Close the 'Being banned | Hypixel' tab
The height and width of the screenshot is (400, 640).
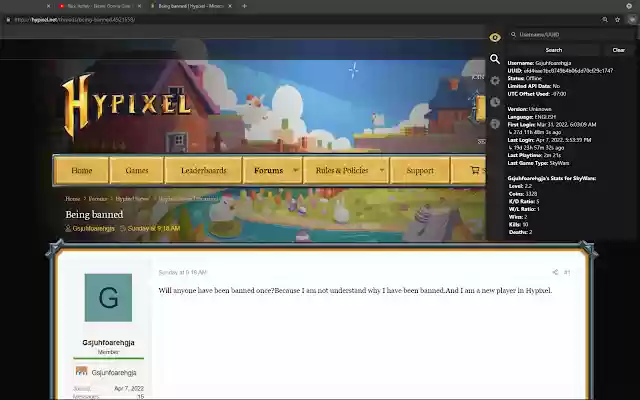[230, 6]
